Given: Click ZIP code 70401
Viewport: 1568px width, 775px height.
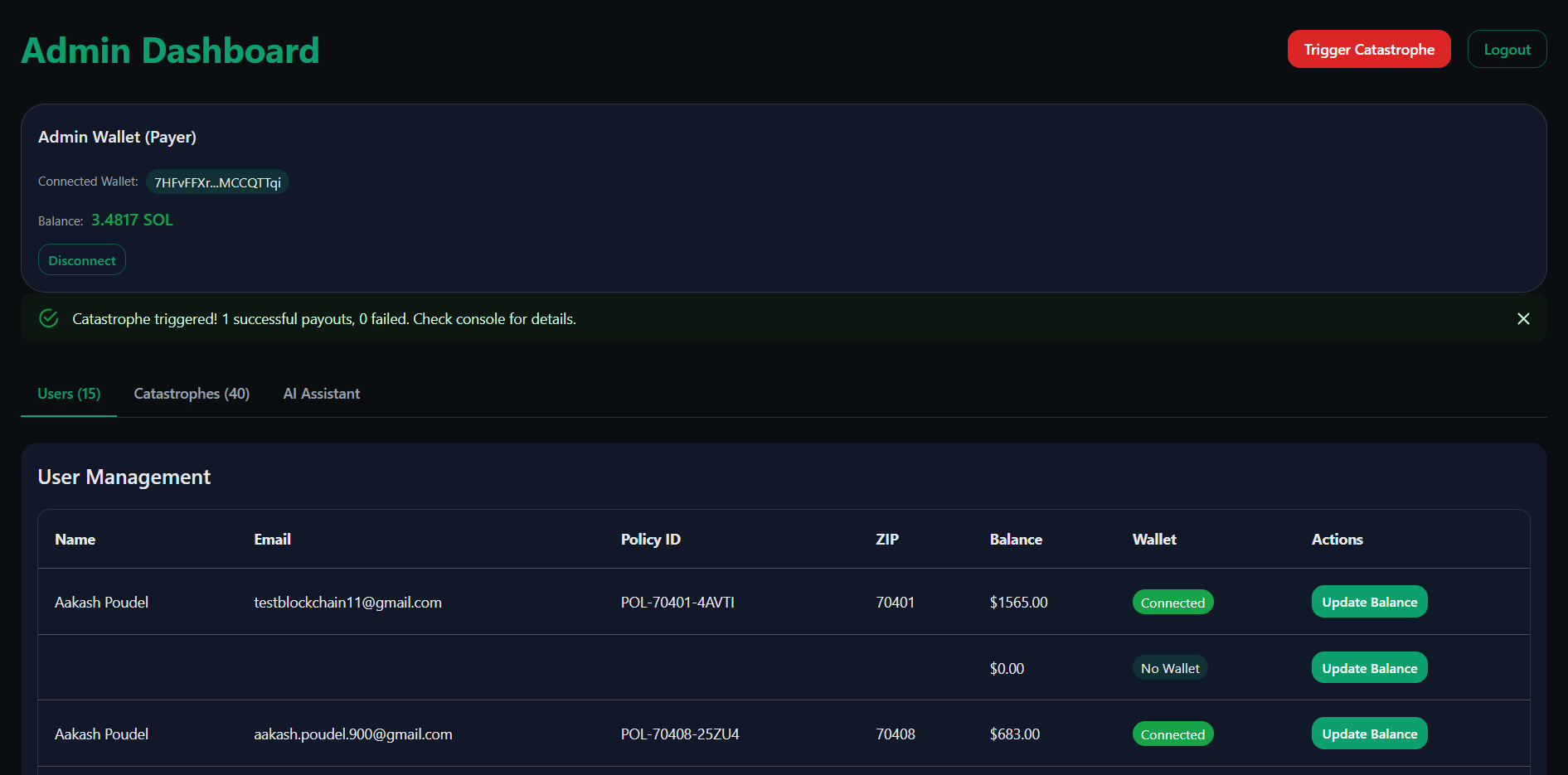Looking at the screenshot, I should point(895,603).
